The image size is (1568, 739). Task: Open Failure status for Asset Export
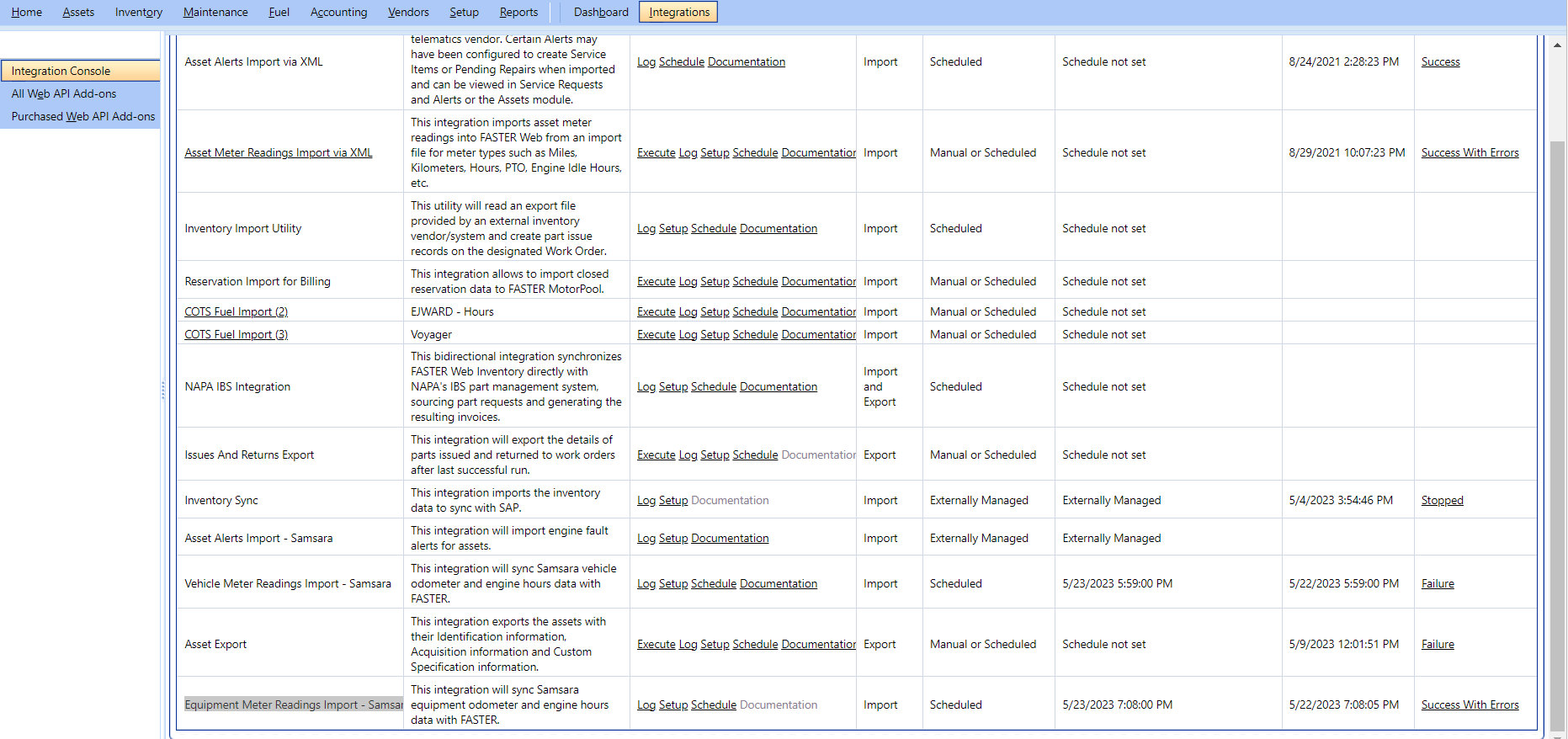[1438, 644]
